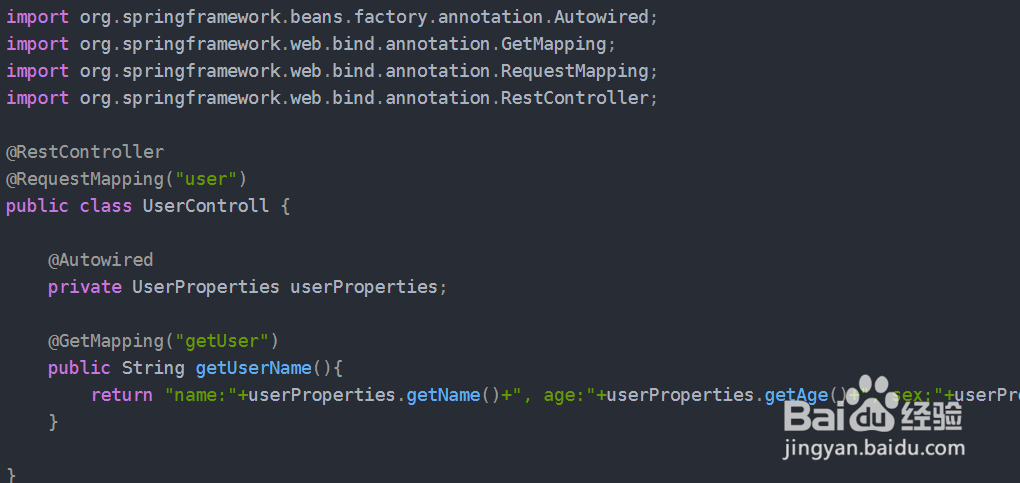
Task: Click the "user" string literal
Action: [x=206, y=179]
